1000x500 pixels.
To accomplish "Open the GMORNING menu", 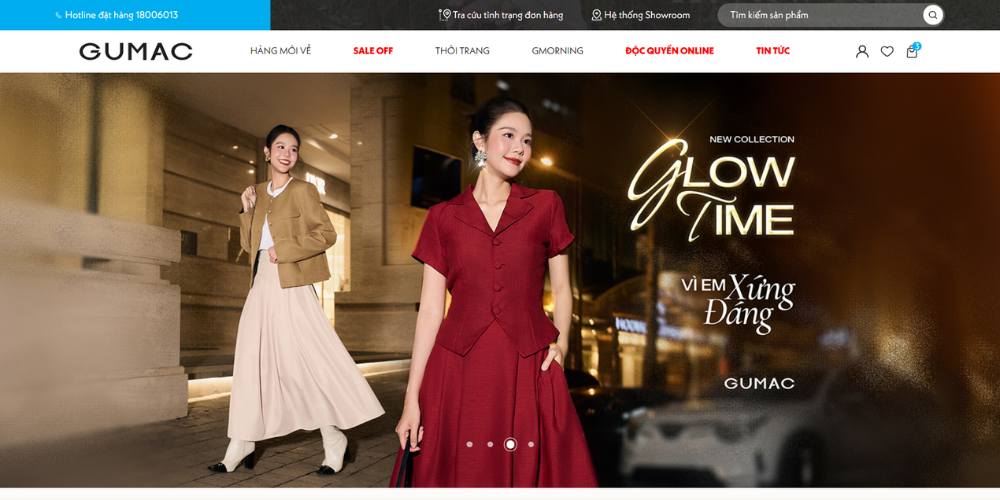I will point(557,51).
